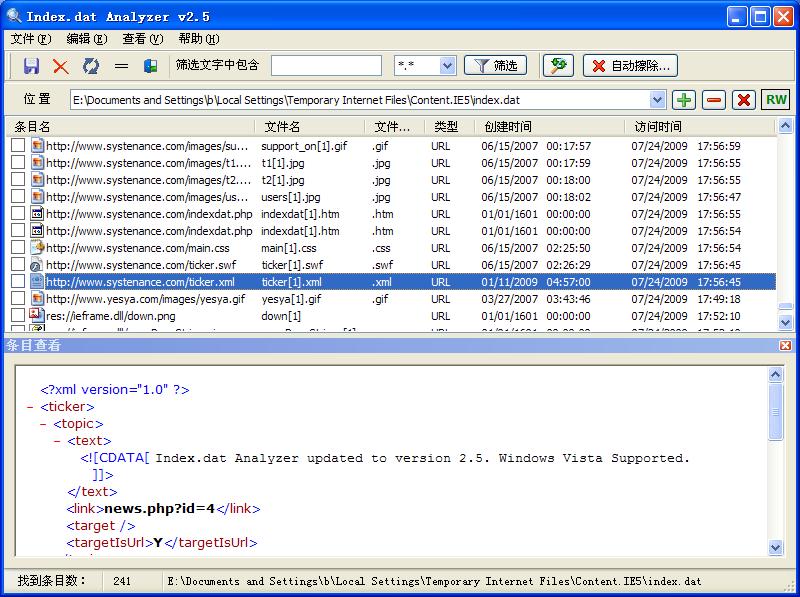The width and height of the screenshot is (800, 597).
Task: Open the *.* file type filter dropdown
Action: pyautogui.click(x=447, y=66)
